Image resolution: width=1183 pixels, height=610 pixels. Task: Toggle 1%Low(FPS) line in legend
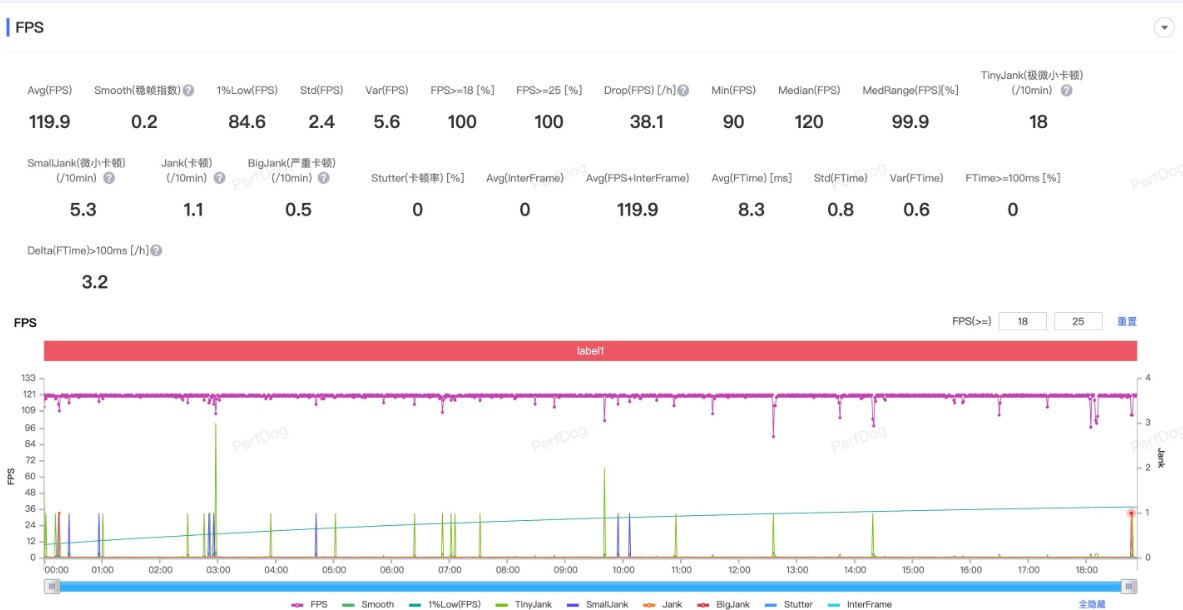[x=447, y=604]
